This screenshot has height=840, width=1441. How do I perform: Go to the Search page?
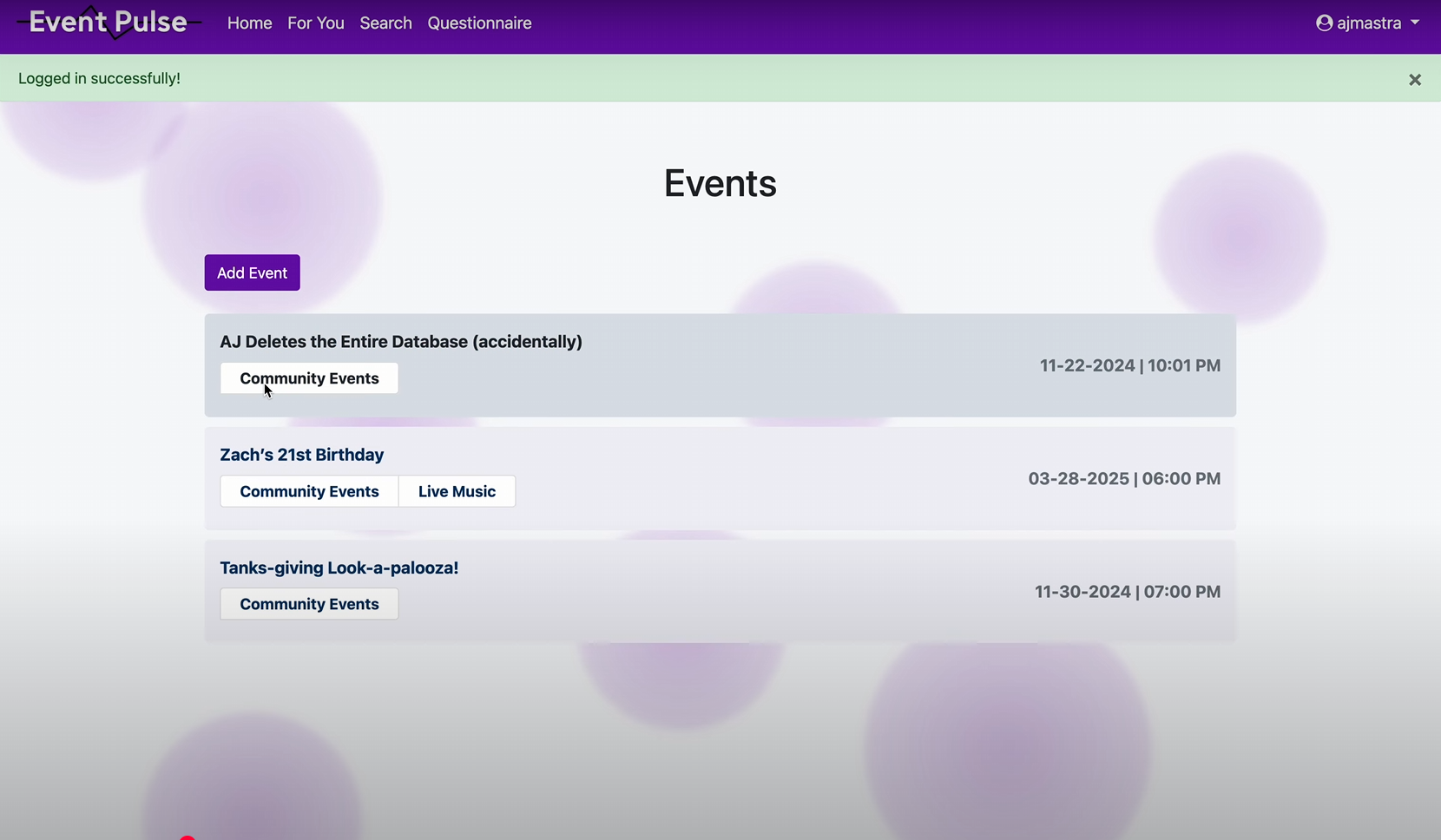click(385, 23)
